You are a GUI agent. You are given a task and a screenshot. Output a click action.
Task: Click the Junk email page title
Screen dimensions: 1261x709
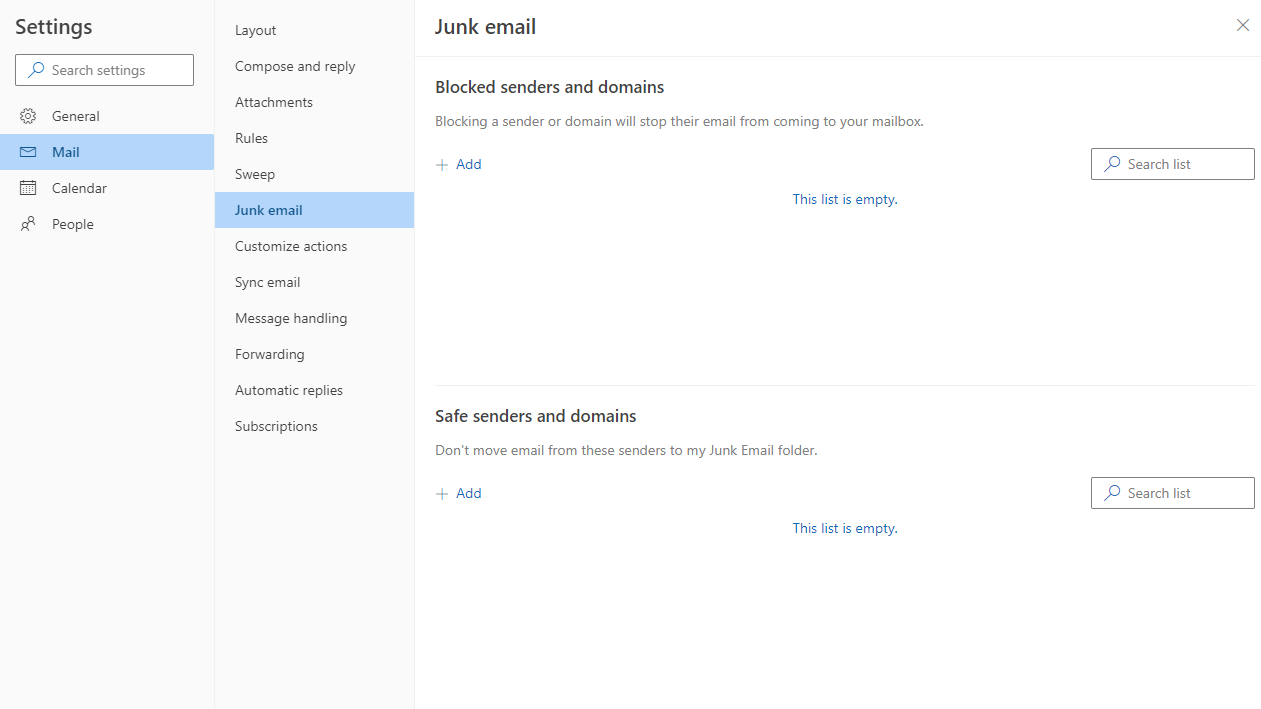click(485, 27)
